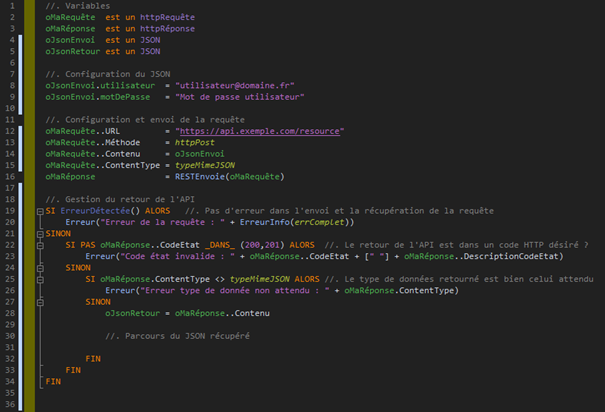Click the 'FIN' keyword on line 32
This screenshot has height=412, width=605.
click(x=93, y=359)
